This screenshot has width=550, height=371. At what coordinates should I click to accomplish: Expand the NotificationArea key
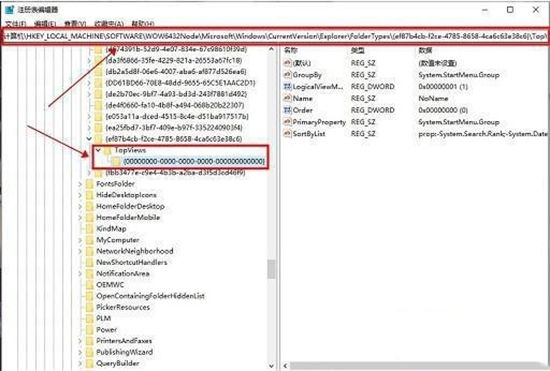pos(80,274)
